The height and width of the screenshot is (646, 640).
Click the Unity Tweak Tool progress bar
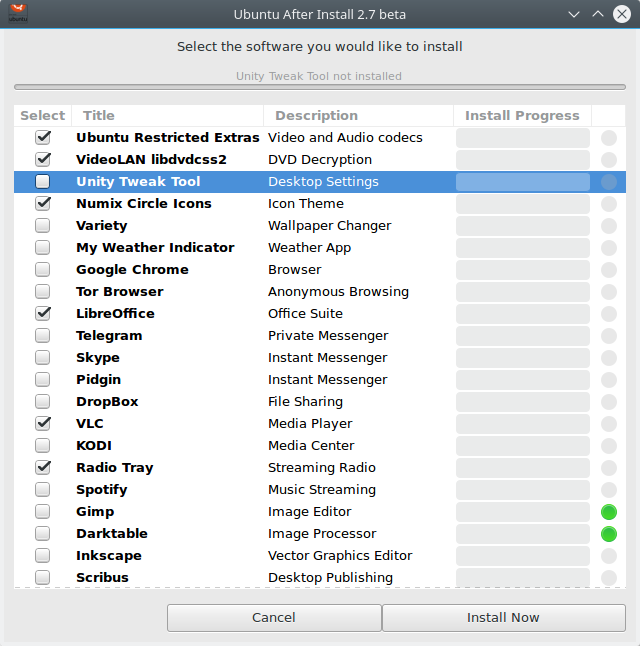(523, 182)
